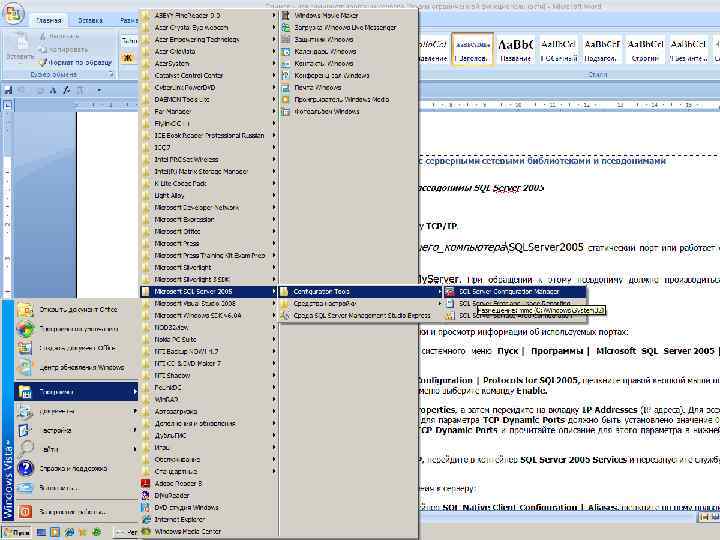
Task: Expand the Microsoft Windows SDK v6.0A folder
Action: (x=209, y=315)
